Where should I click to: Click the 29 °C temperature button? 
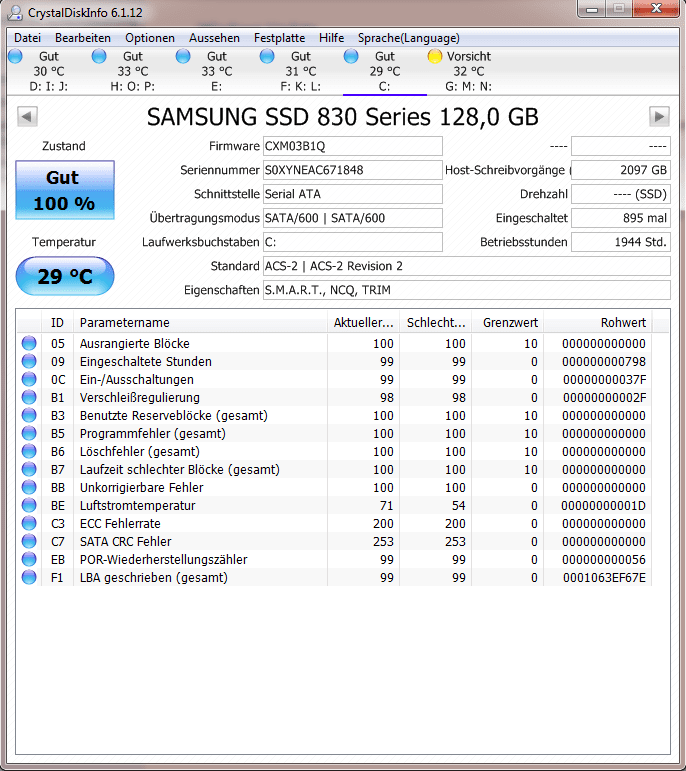coord(65,276)
